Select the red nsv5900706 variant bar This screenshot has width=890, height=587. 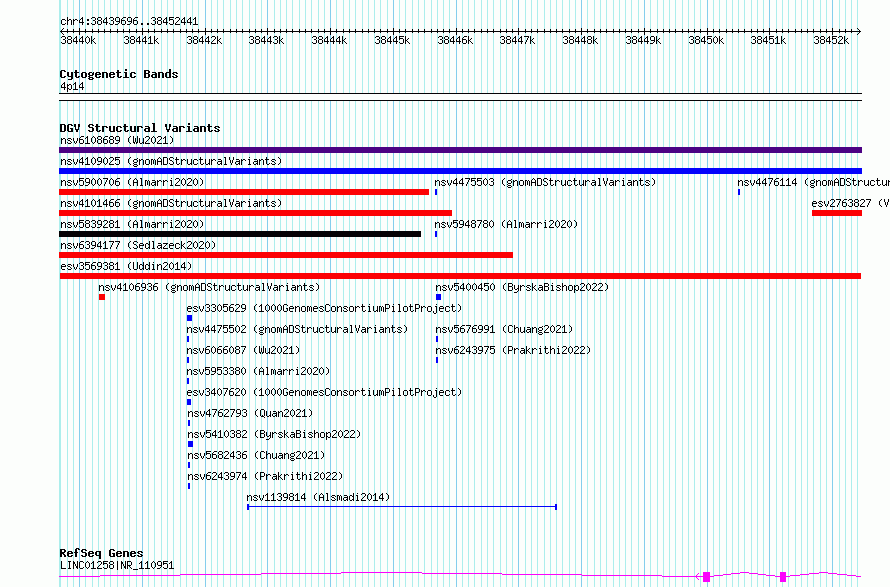244,192
